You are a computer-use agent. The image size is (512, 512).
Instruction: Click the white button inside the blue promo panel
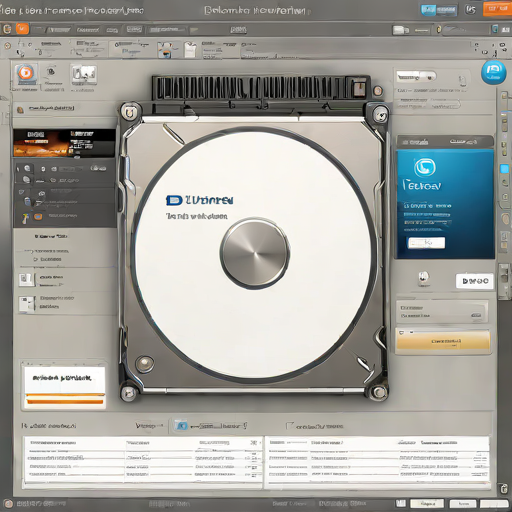coord(426,243)
